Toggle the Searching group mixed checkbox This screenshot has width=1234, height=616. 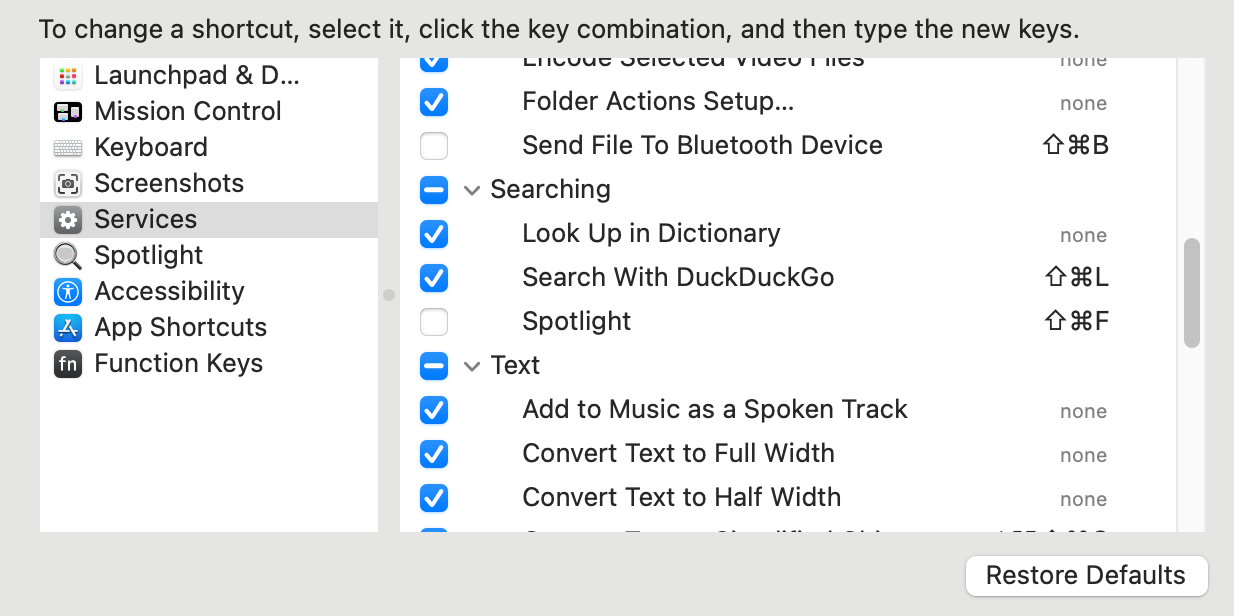[x=434, y=190]
